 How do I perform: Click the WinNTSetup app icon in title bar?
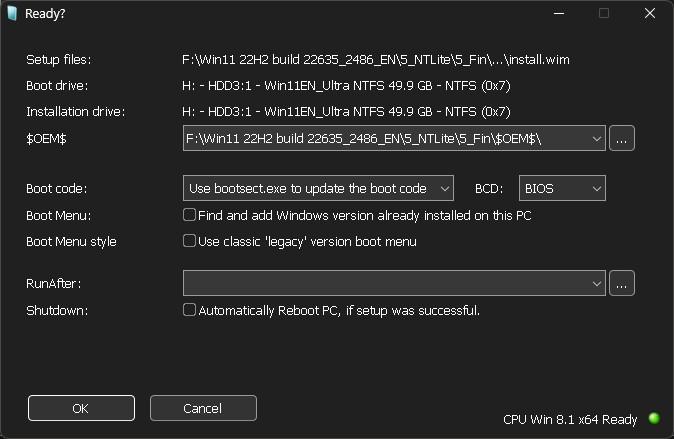click(x=12, y=13)
